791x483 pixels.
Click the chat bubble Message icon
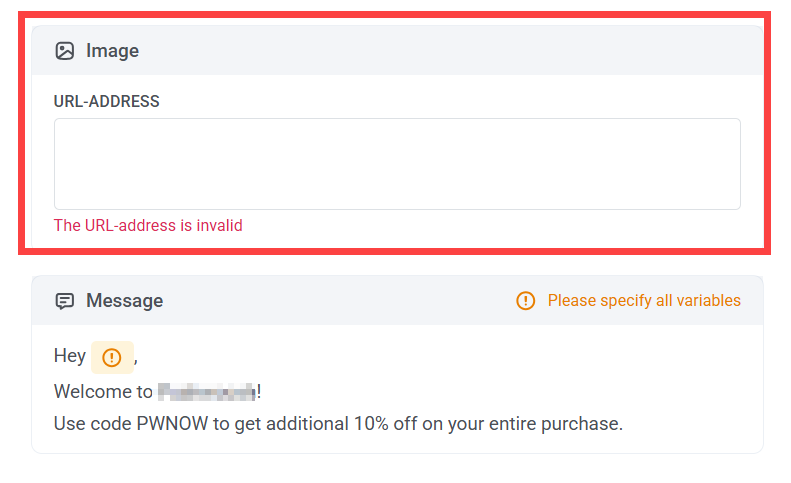65,301
